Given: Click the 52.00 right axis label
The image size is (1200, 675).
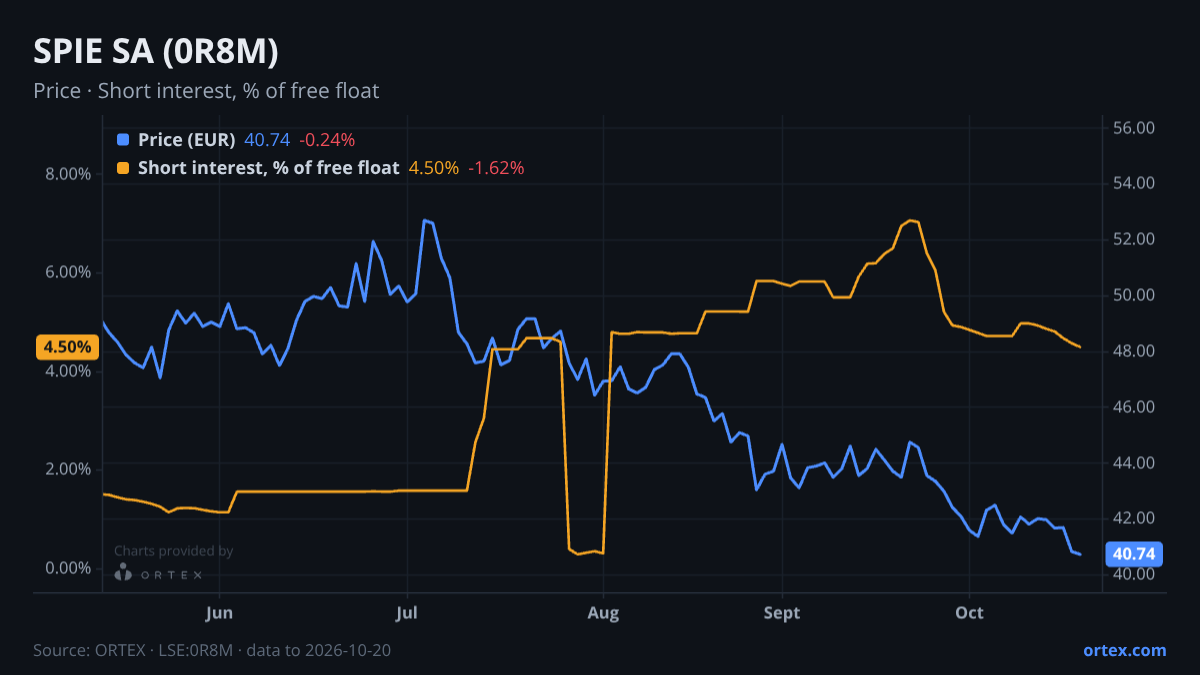Looking at the screenshot, I should point(1134,239).
